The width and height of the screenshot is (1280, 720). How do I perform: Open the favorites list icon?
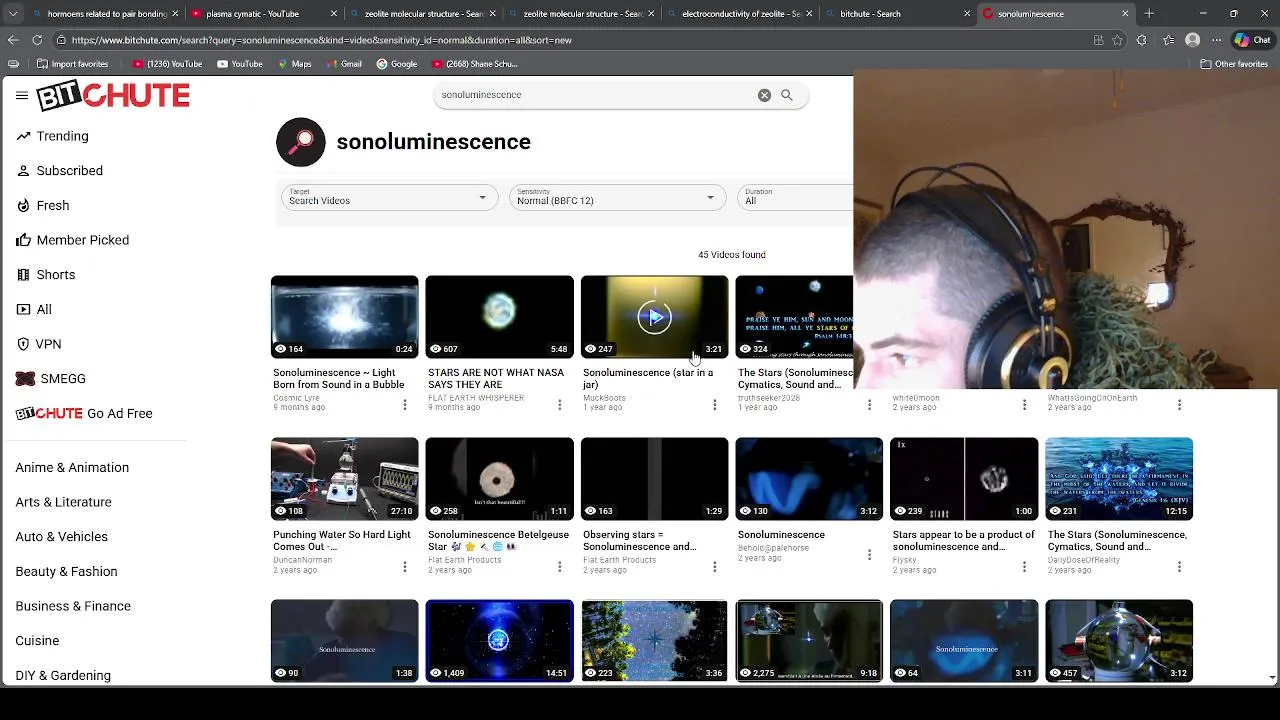(x=1168, y=40)
